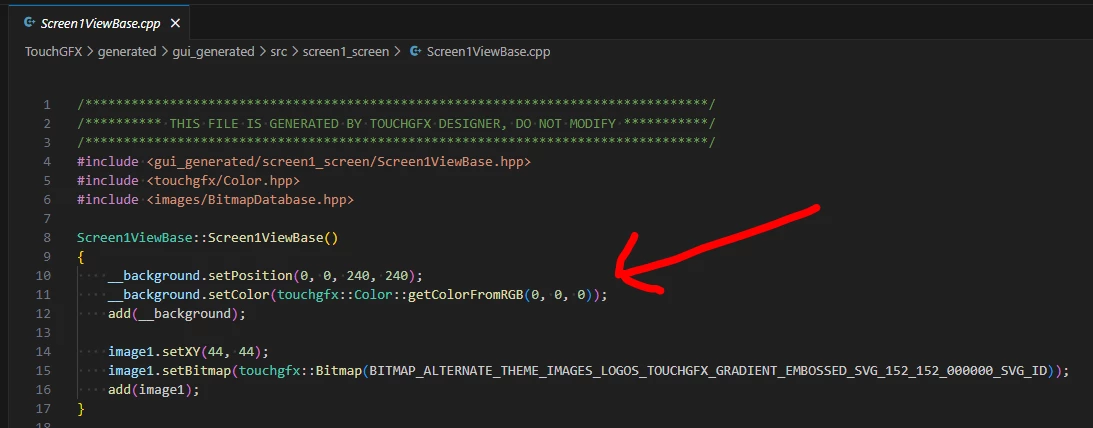Click the C++ file icon on the tab

pos(29,23)
